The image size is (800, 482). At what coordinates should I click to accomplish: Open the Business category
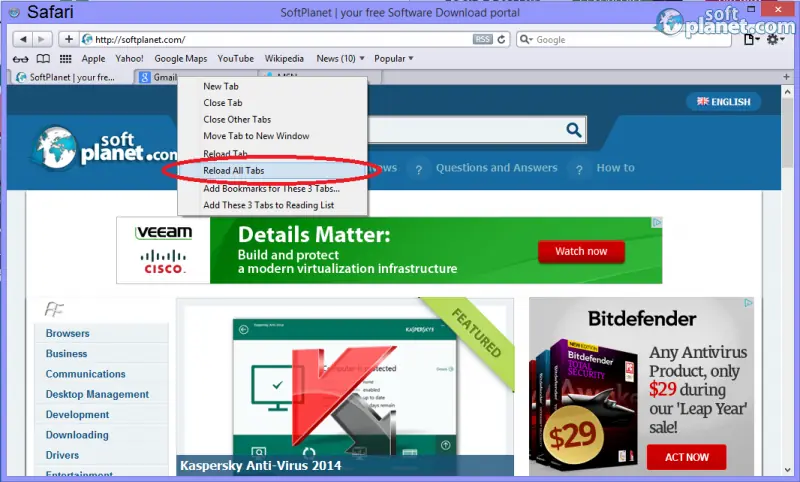(66, 353)
